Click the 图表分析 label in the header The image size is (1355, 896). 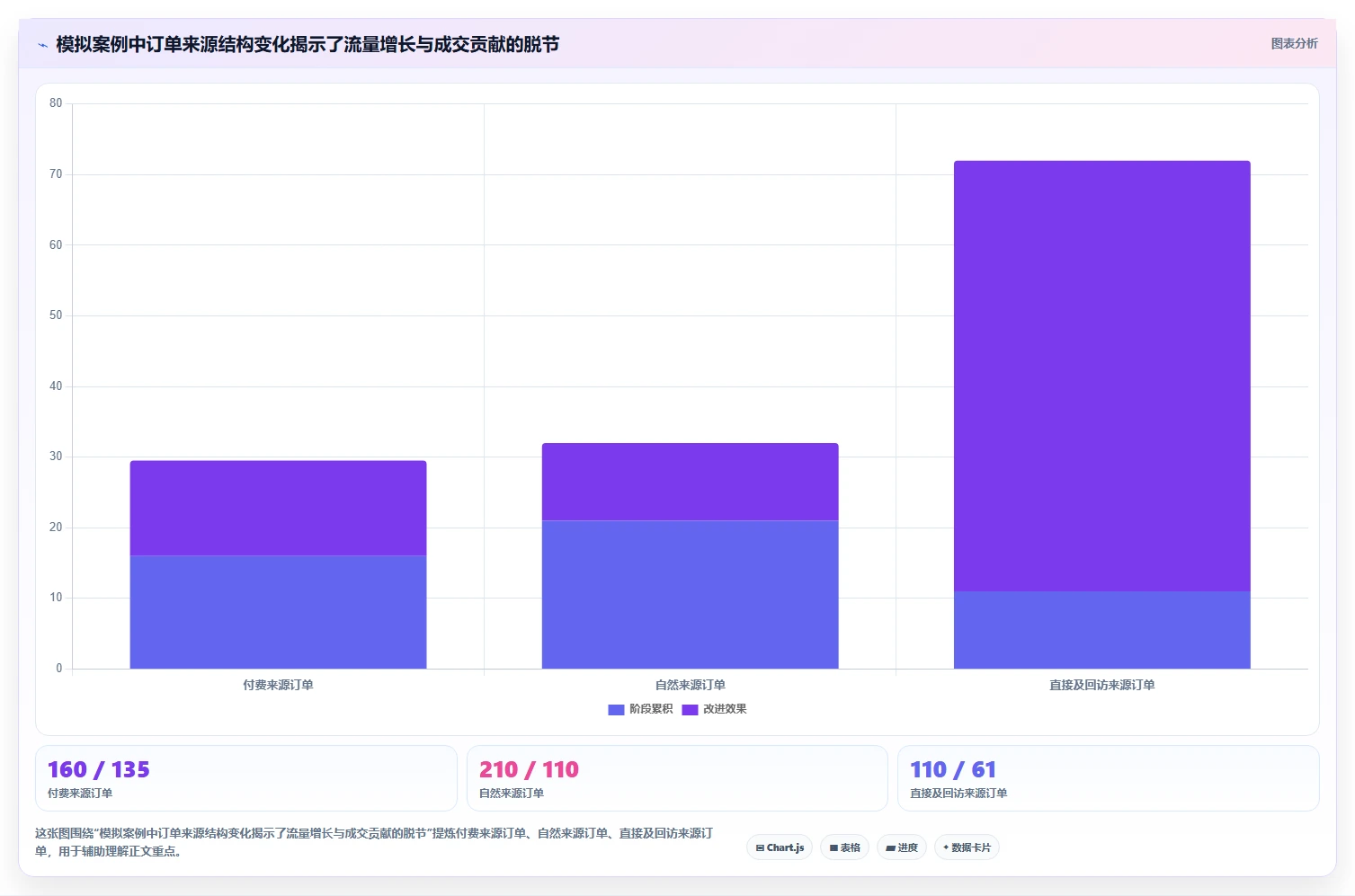(1294, 43)
